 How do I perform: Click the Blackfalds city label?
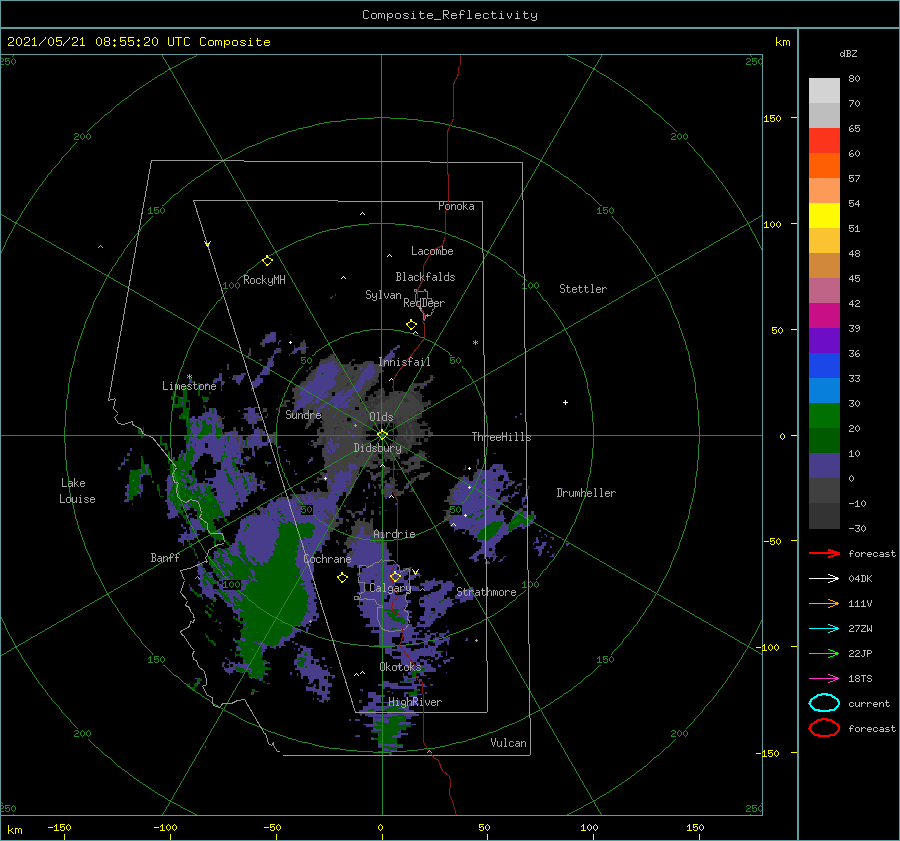425,277
